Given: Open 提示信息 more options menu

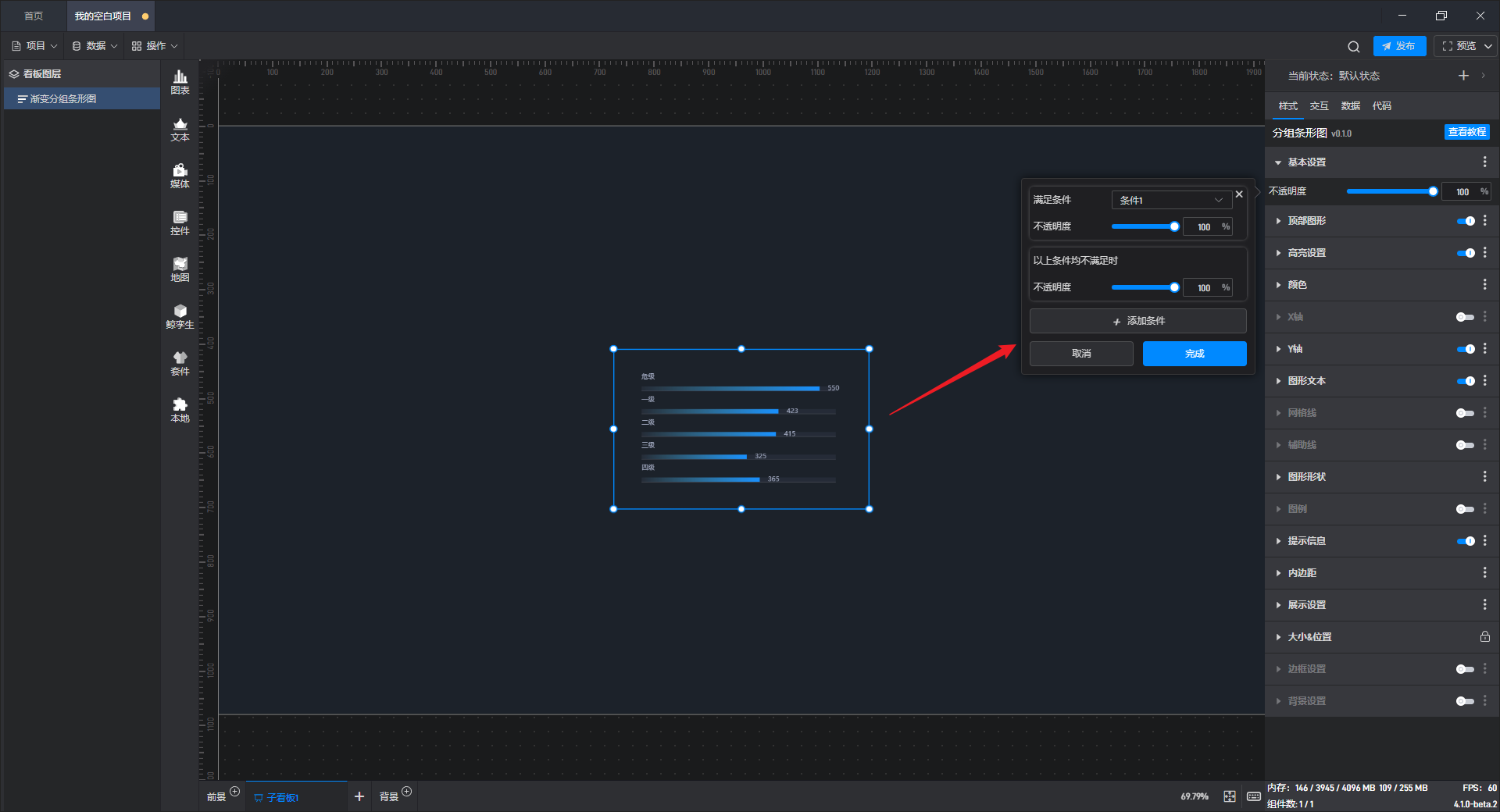Looking at the screenshot, I should tap(1484, 540).
